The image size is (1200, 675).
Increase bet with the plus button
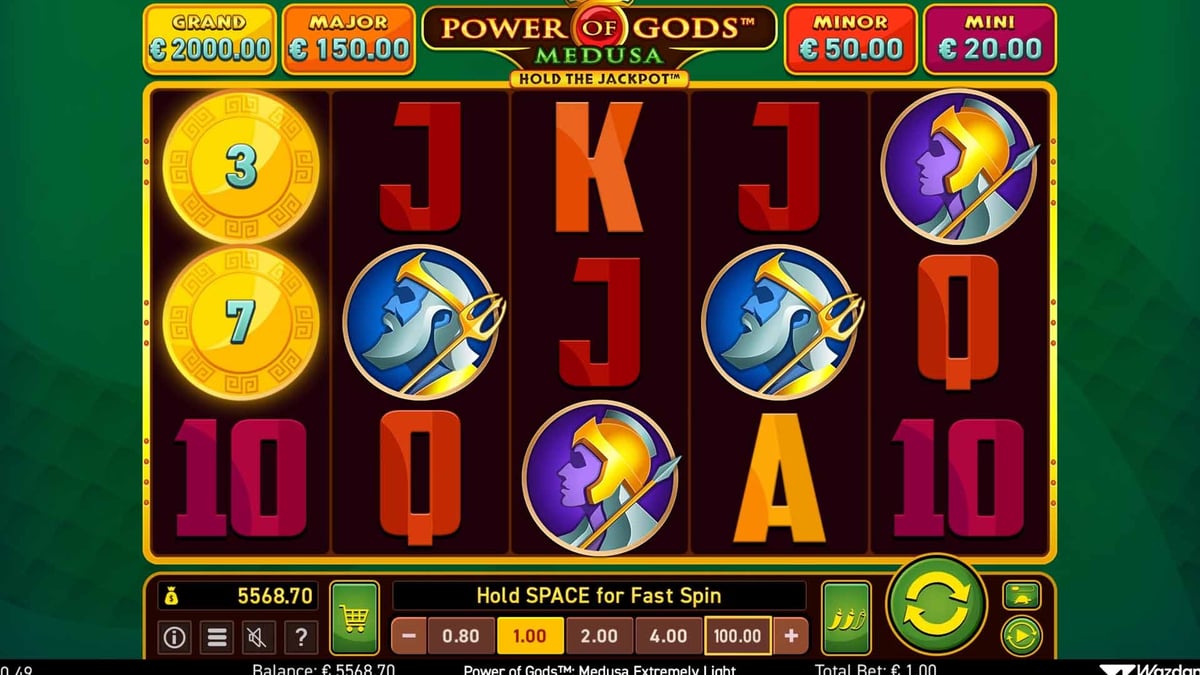790,635
